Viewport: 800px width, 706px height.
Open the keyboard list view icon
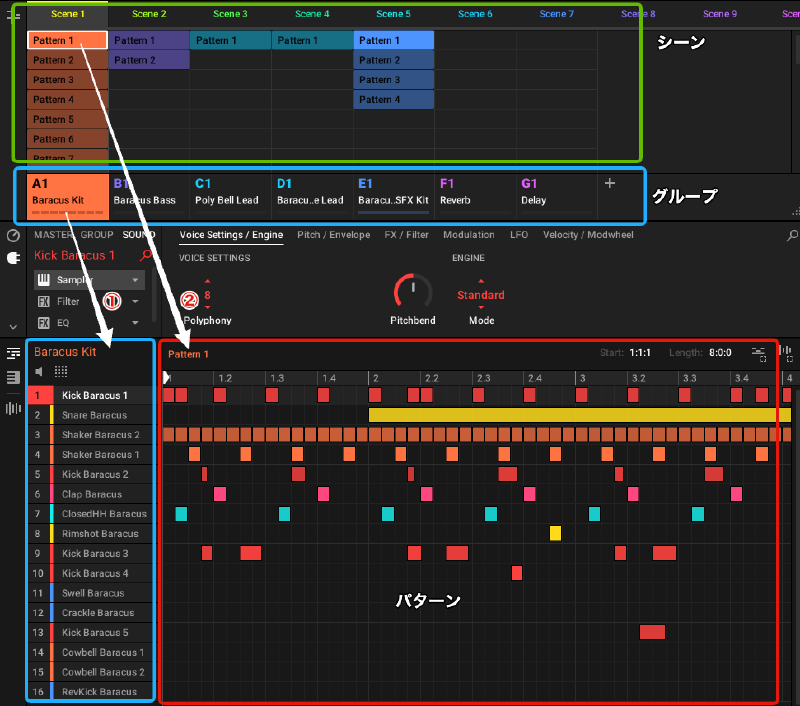13,377
